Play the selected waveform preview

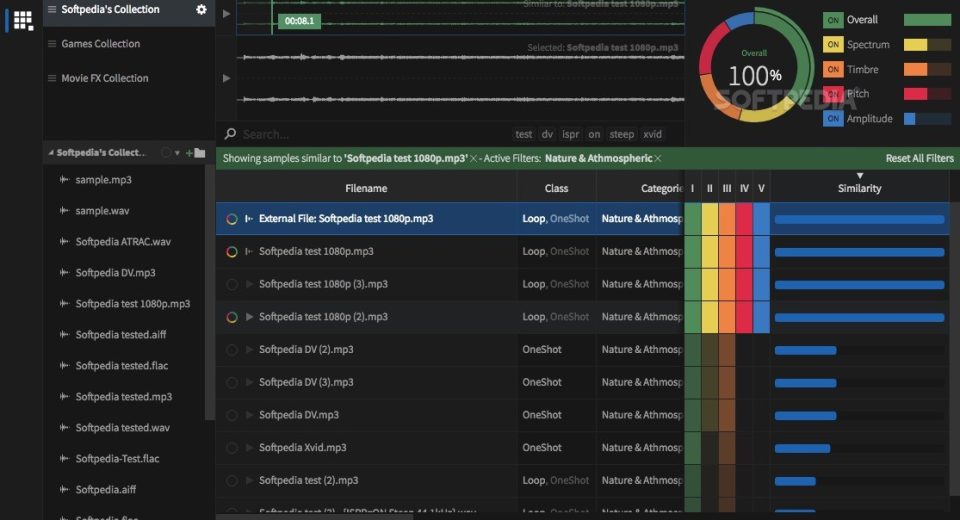(x=227, y=78)
